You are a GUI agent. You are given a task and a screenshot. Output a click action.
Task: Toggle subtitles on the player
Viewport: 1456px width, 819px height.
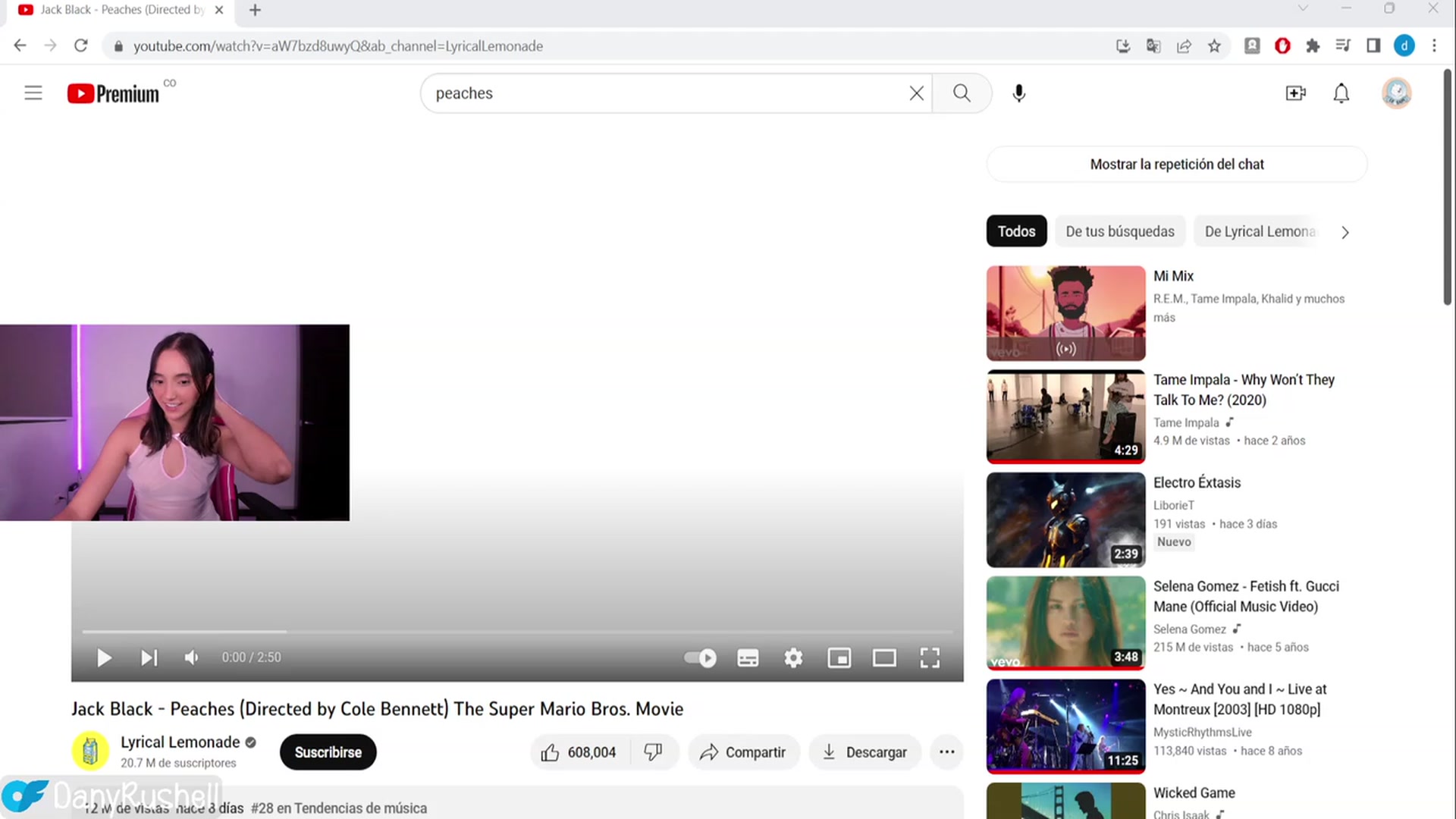(748, 657)
